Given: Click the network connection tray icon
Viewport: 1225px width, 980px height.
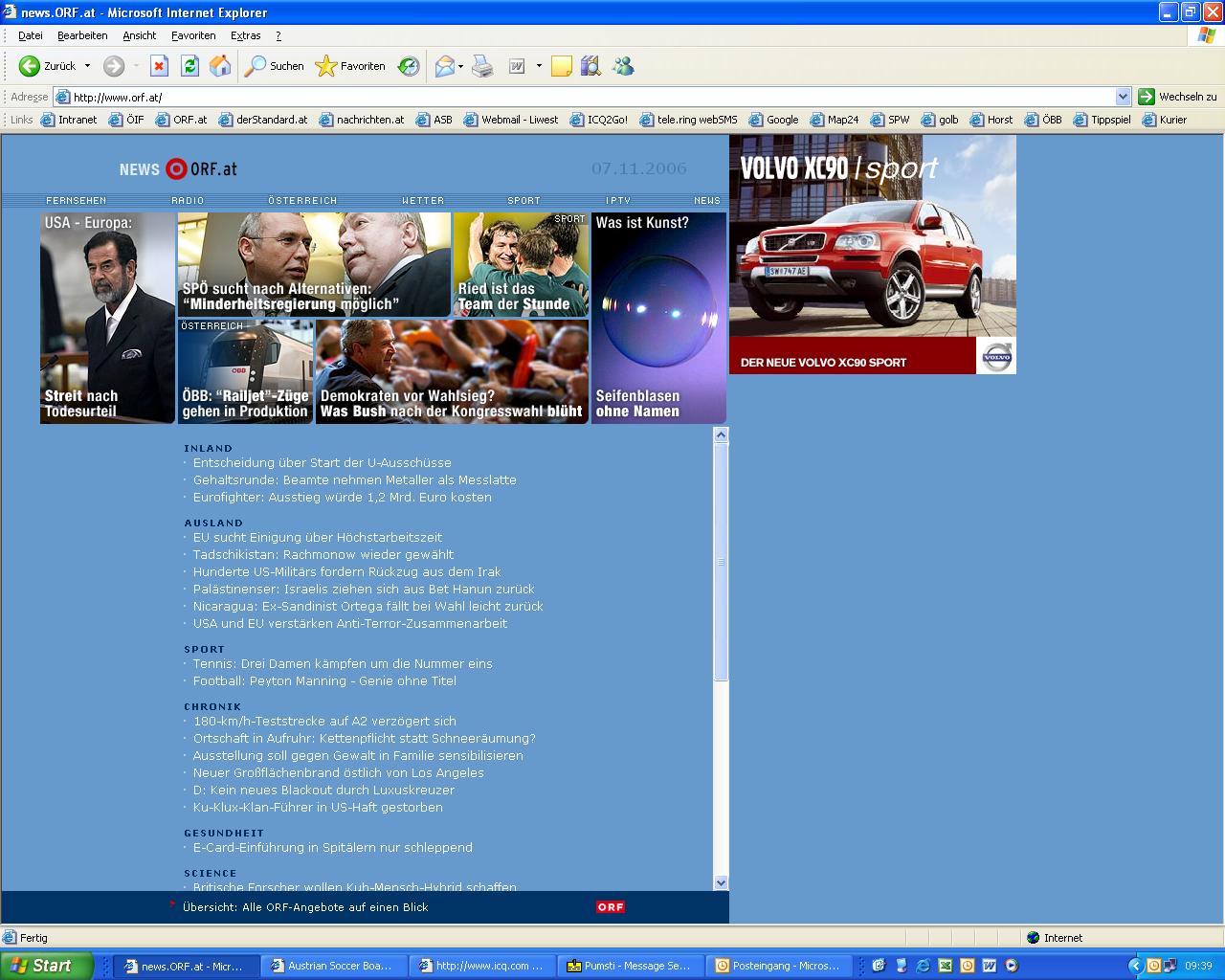Looking at the screenshot, I should click(1169, 966).
